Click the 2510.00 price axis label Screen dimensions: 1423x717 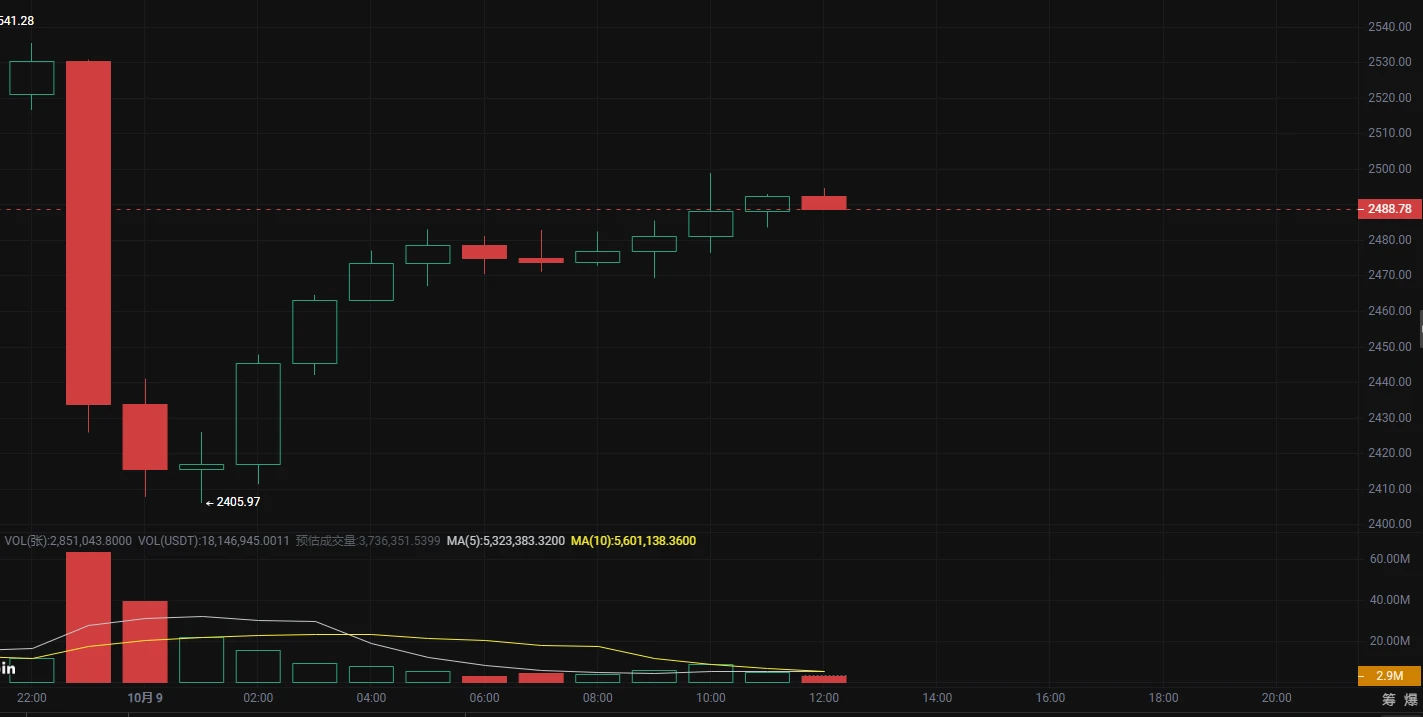pyautogui.click(x=1390, y=133)
